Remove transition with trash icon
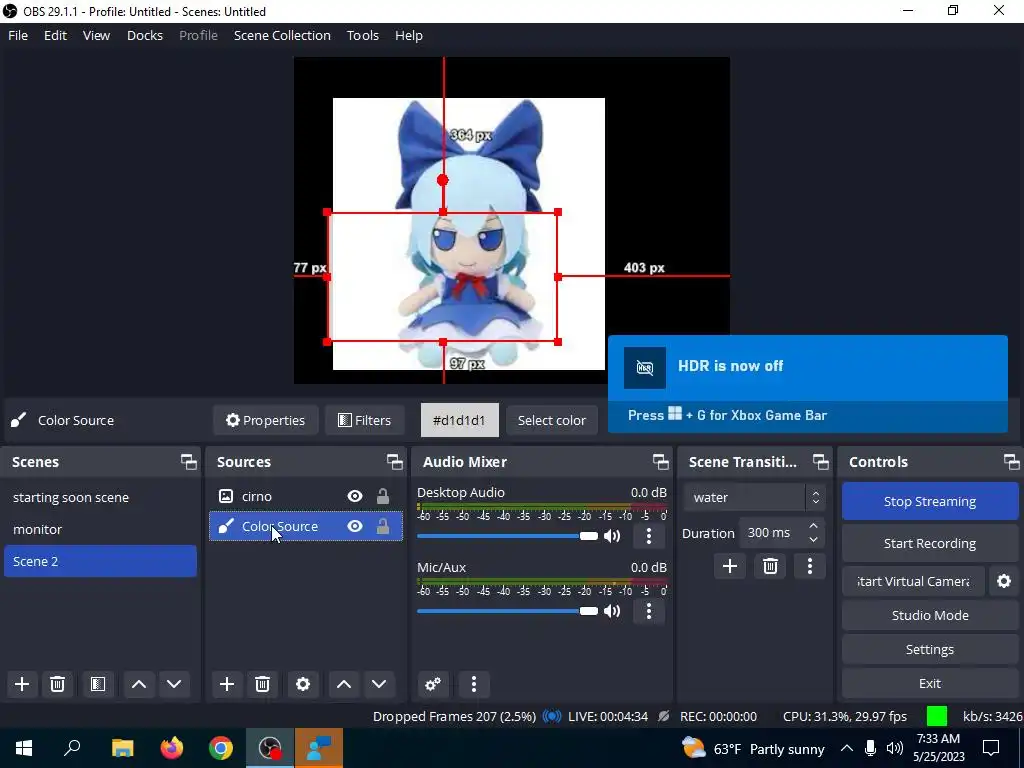Screen dimensions: 1024x768 (770, 566)
